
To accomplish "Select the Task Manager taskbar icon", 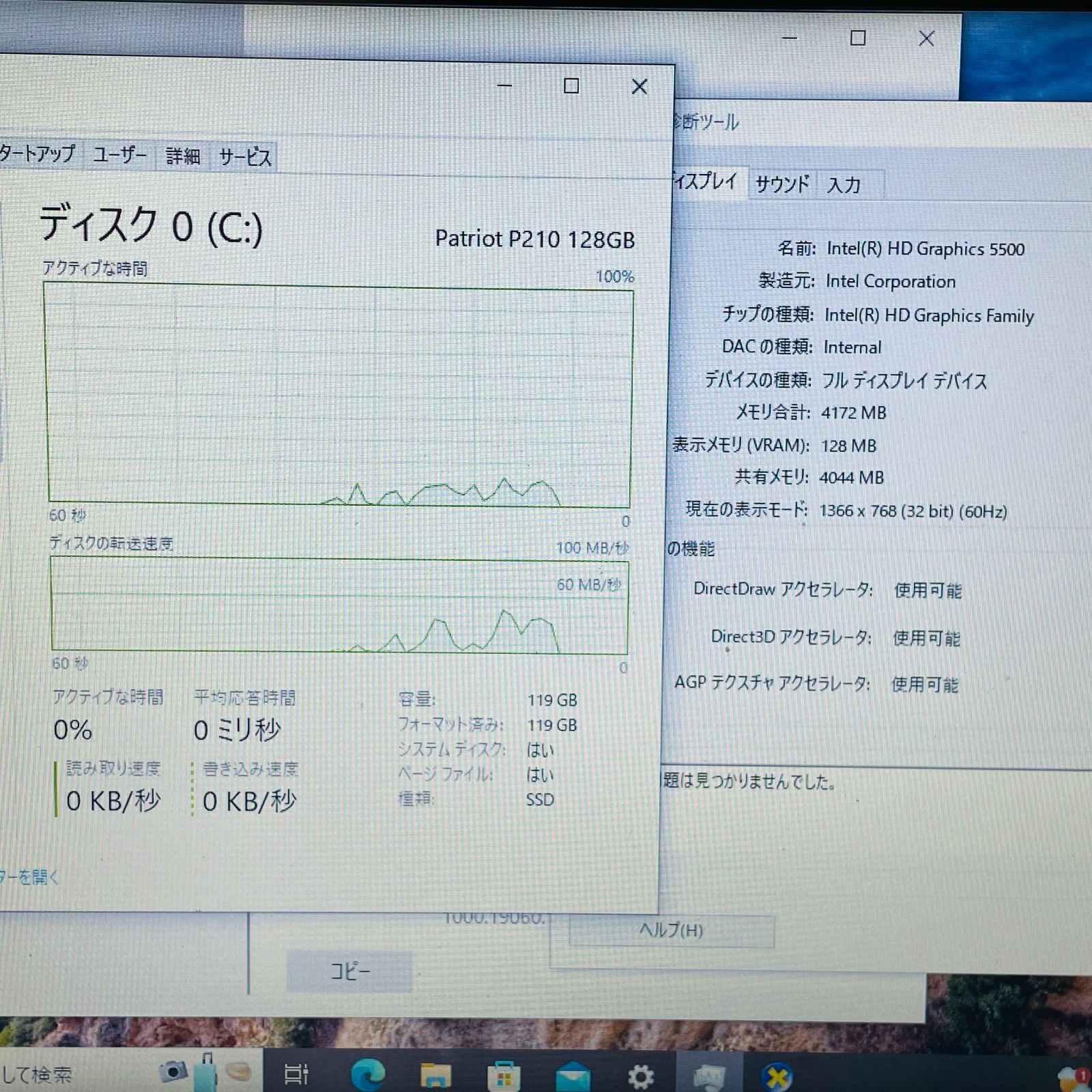I will click(x=709, y=1077).
